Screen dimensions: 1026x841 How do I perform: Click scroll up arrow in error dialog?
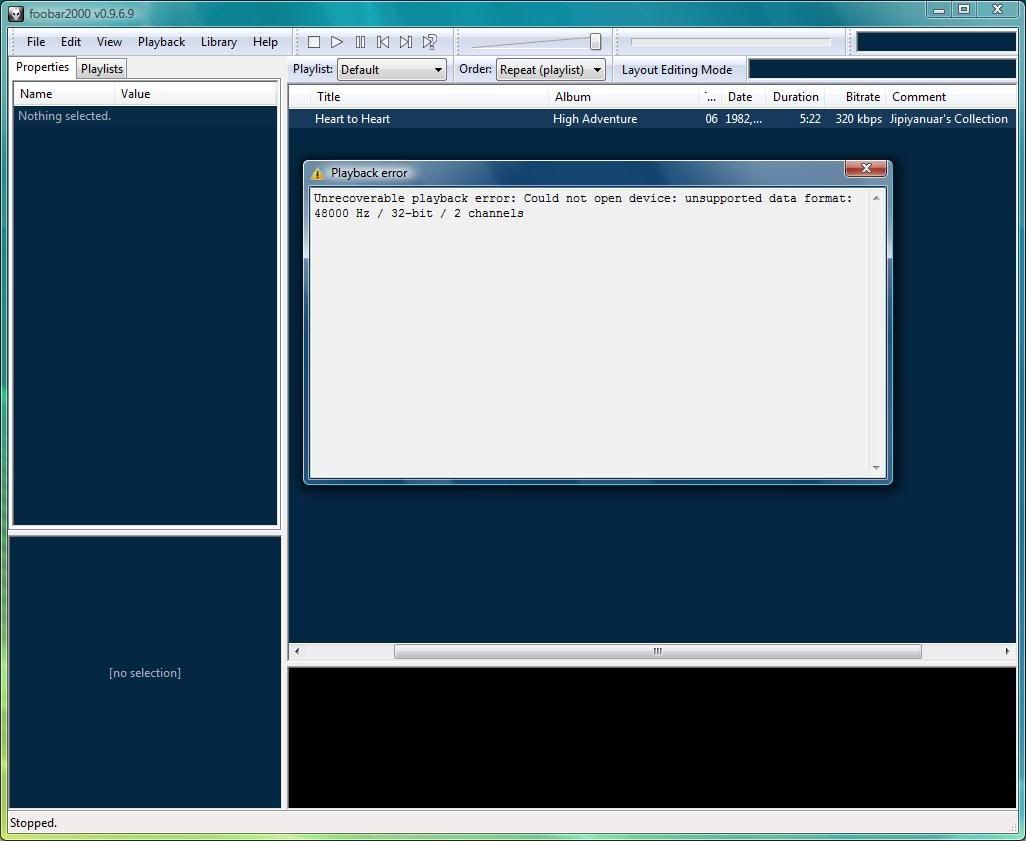pyautogui.click(x=876, y=198)
